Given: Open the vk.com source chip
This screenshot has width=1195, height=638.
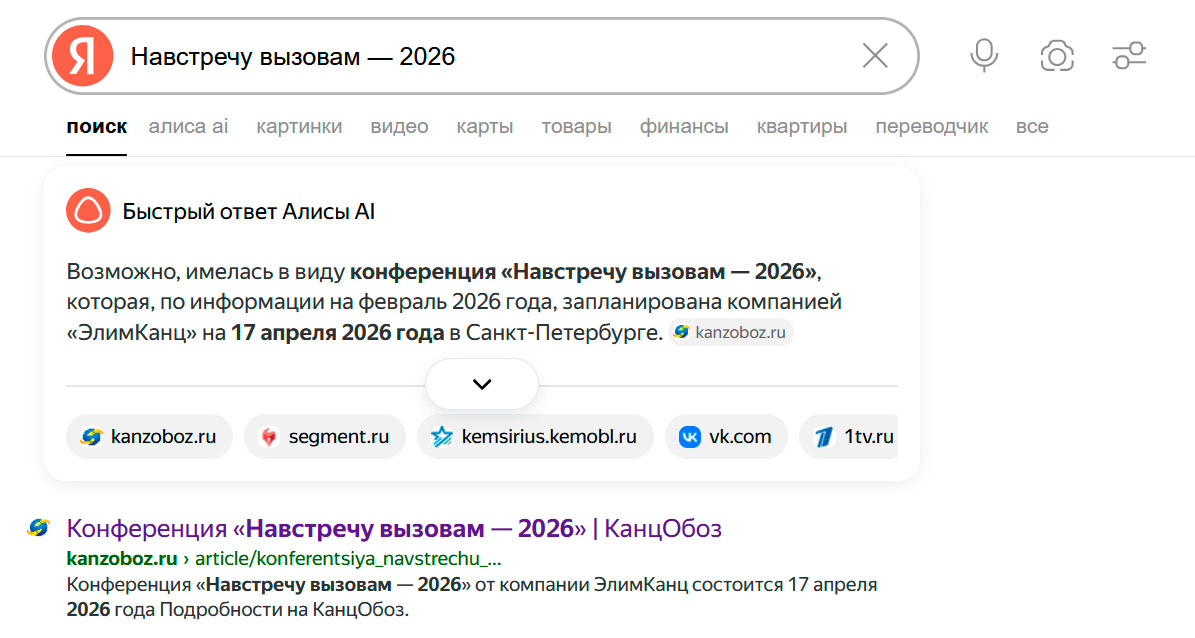Looking at the screenshot, I should pos(726,437).
